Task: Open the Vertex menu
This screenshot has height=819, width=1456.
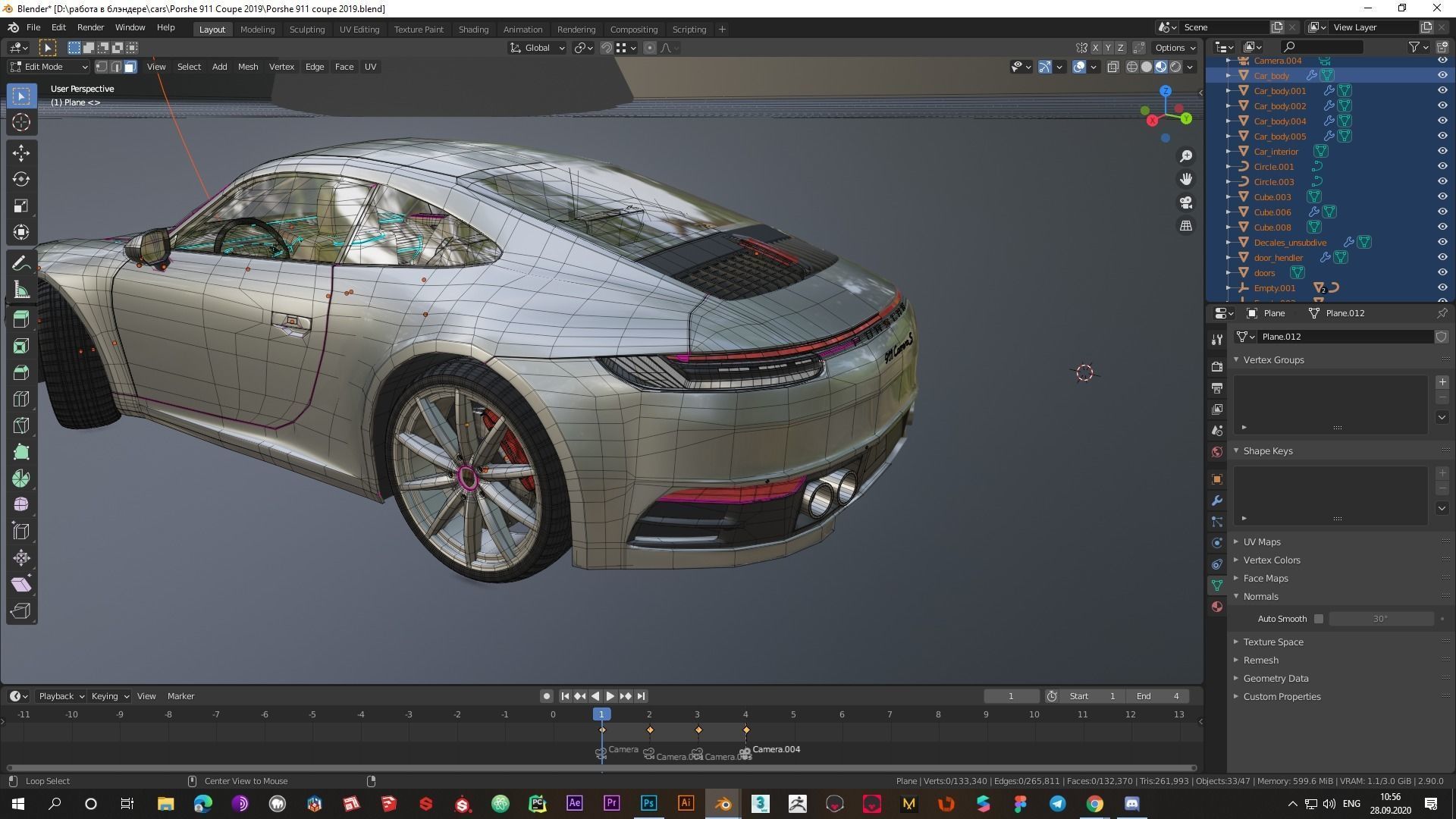Action: (x=281, y=67)
